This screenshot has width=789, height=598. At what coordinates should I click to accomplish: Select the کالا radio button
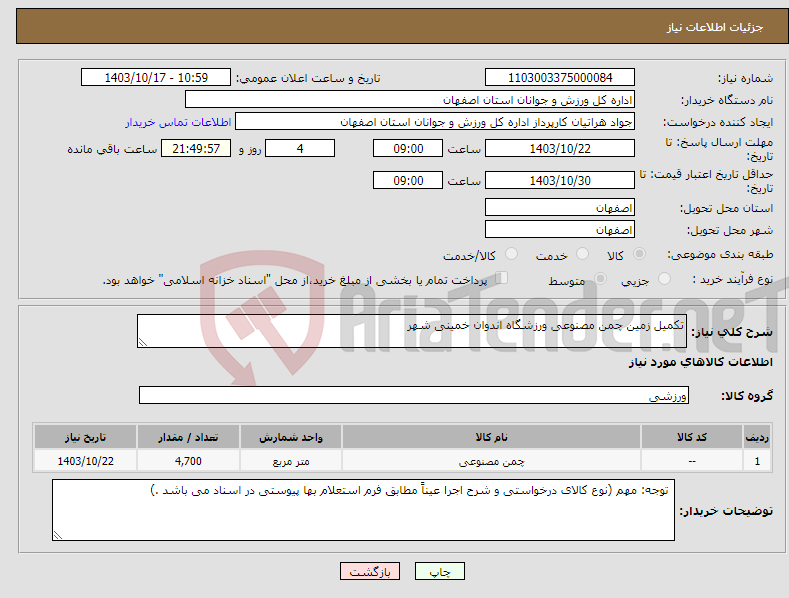click(639, 254)
